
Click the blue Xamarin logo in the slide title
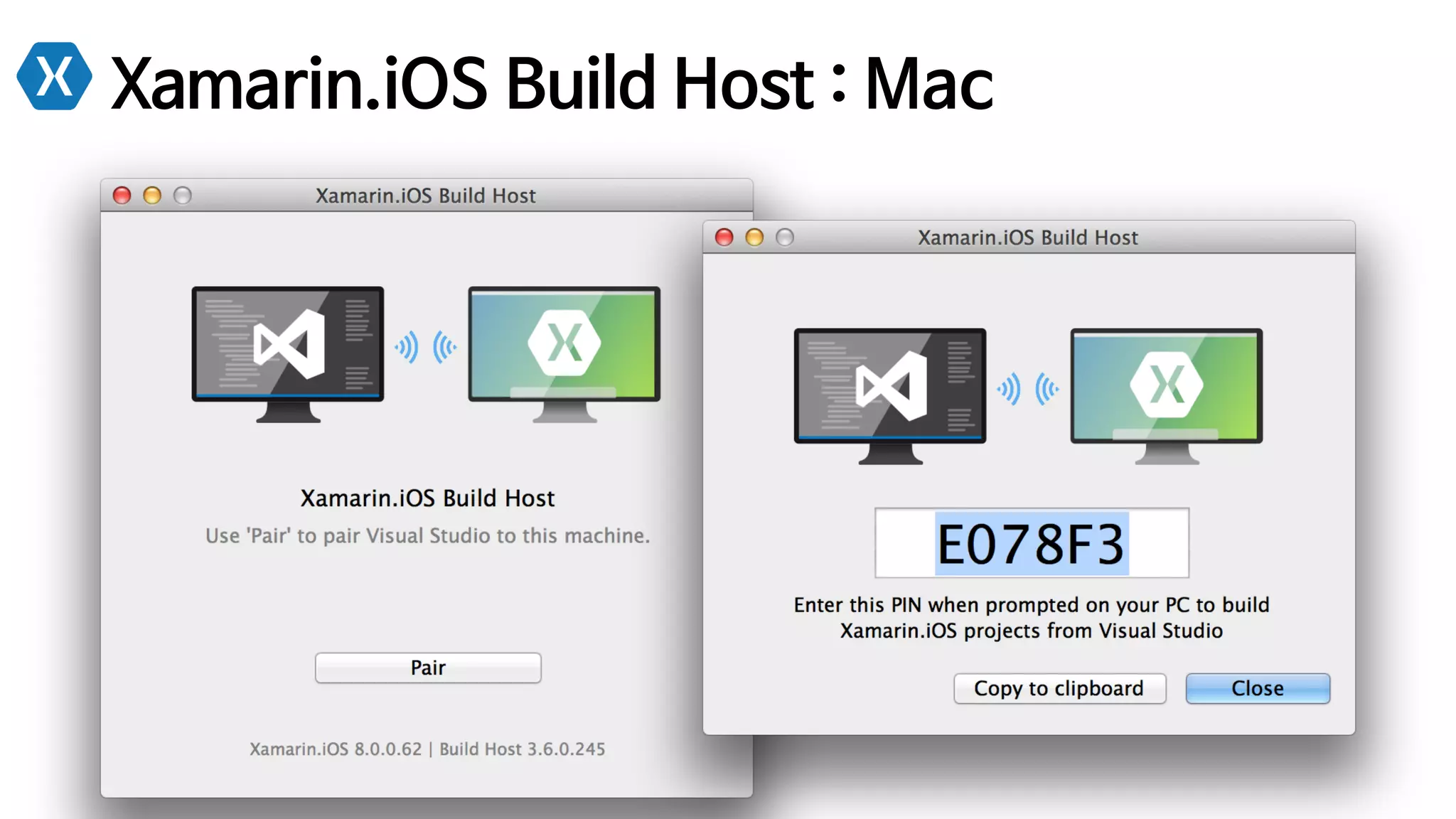coord(54,76)
